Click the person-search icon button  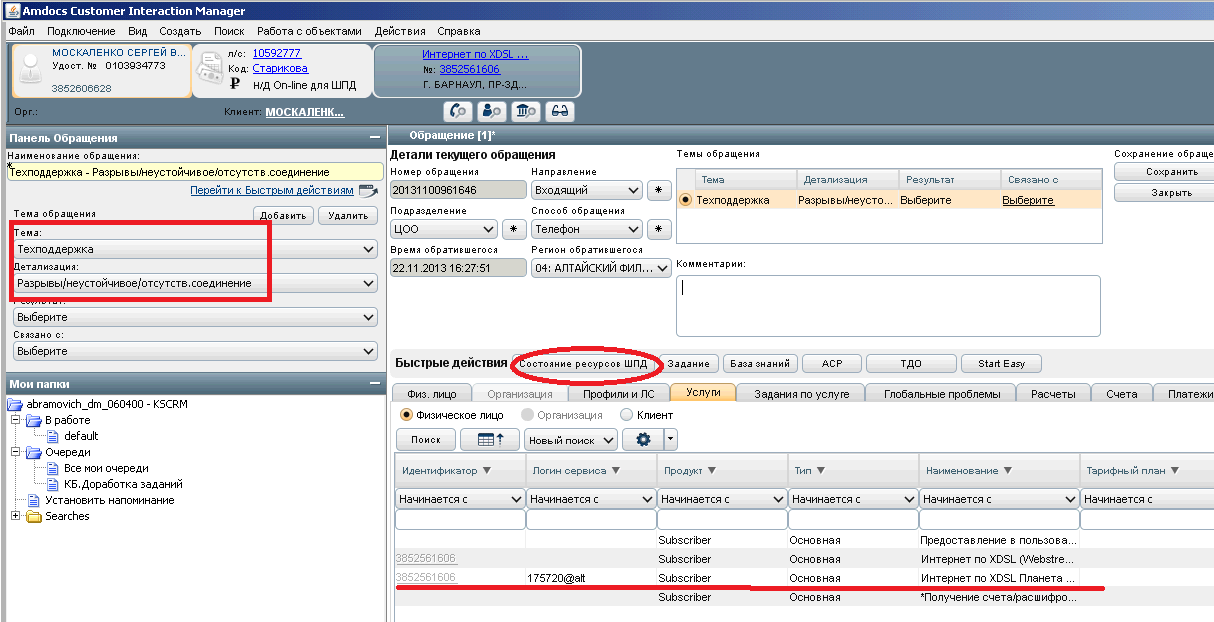tap(492, 111)
